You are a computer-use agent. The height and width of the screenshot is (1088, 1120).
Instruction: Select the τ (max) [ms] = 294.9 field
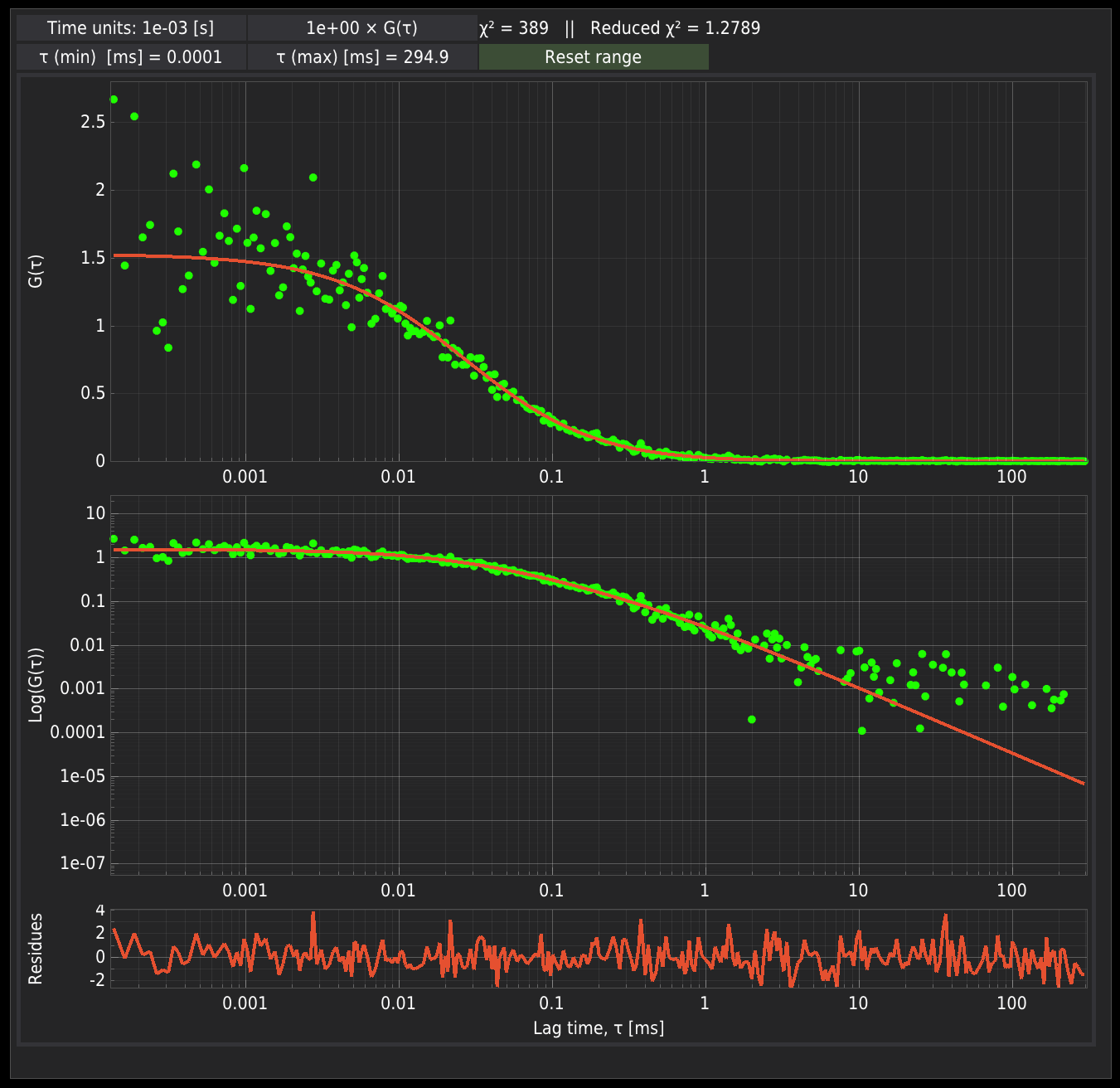tap(362, 57)
